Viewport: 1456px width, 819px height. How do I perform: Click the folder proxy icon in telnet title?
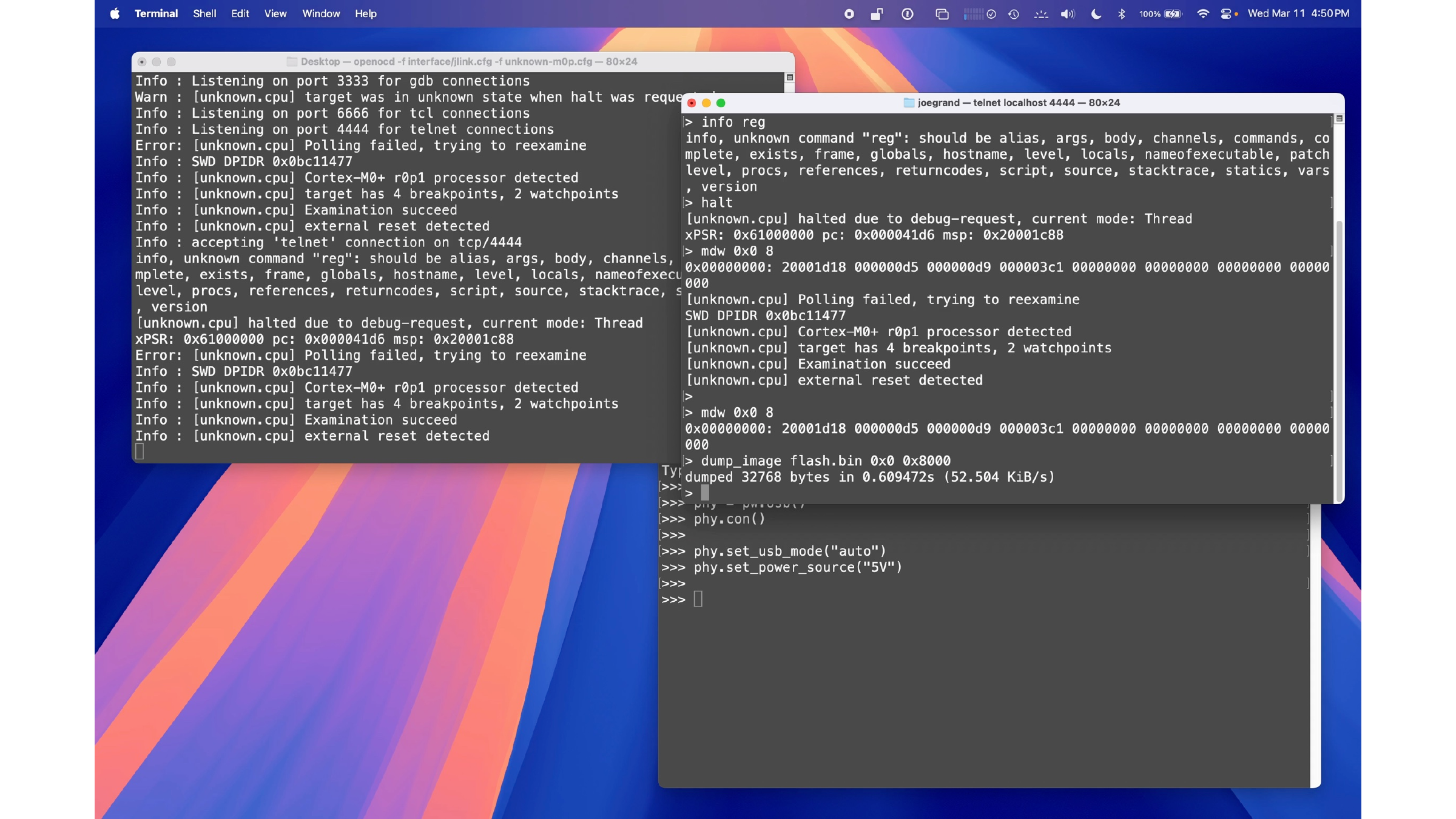pos(909,103)
